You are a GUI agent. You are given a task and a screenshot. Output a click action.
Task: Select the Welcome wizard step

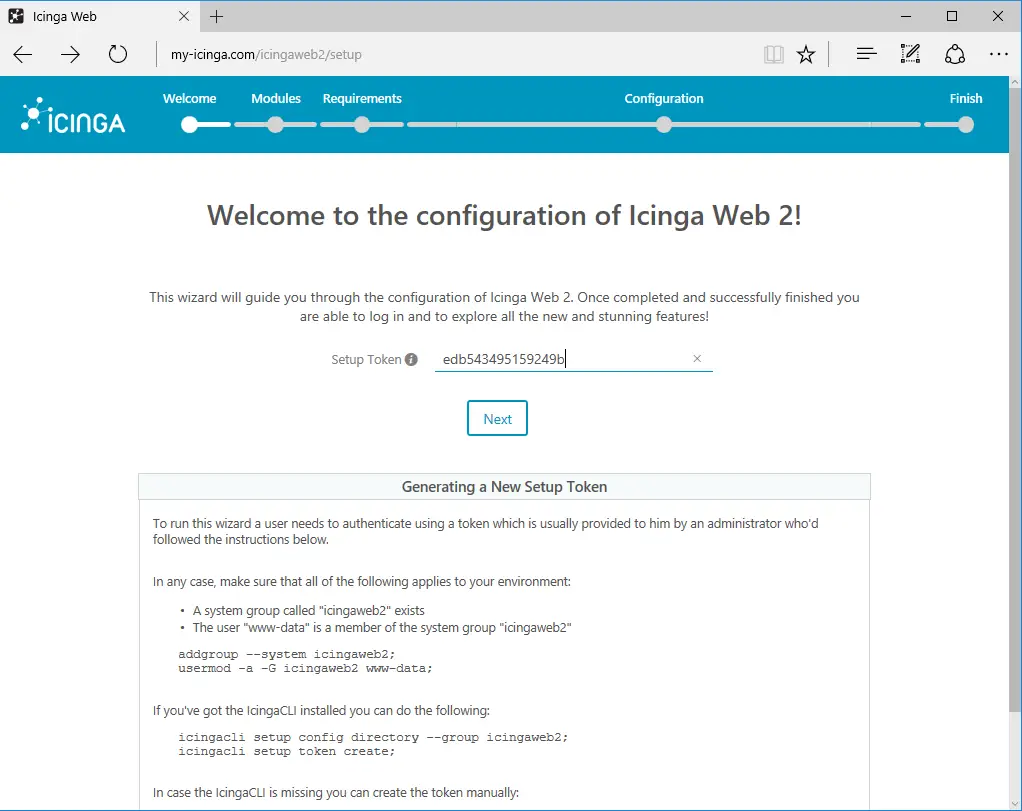(x=190, y=98)
